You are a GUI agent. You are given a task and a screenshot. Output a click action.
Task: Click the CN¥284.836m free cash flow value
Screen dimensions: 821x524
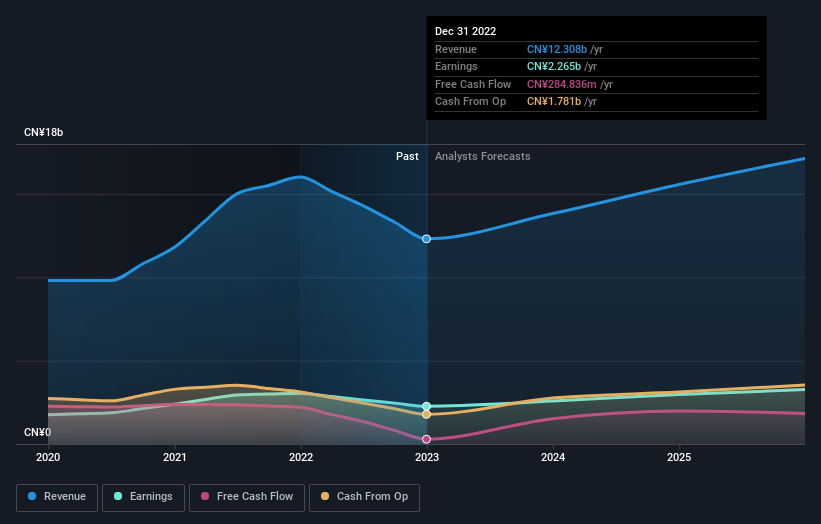point(562,84)
